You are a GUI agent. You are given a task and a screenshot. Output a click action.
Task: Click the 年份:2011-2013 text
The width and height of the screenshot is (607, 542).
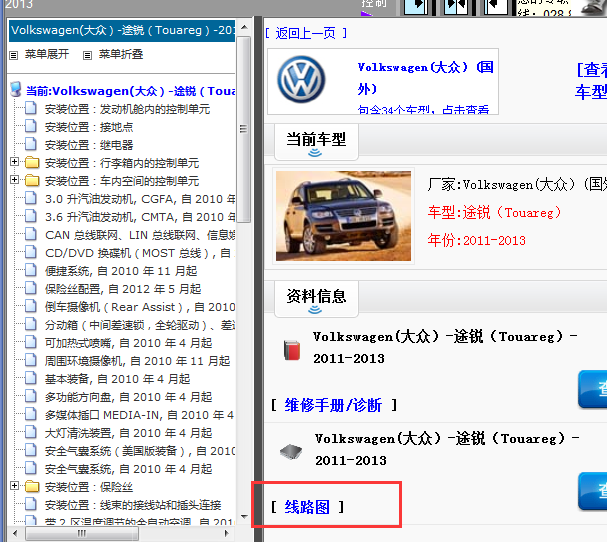[477, 240]
